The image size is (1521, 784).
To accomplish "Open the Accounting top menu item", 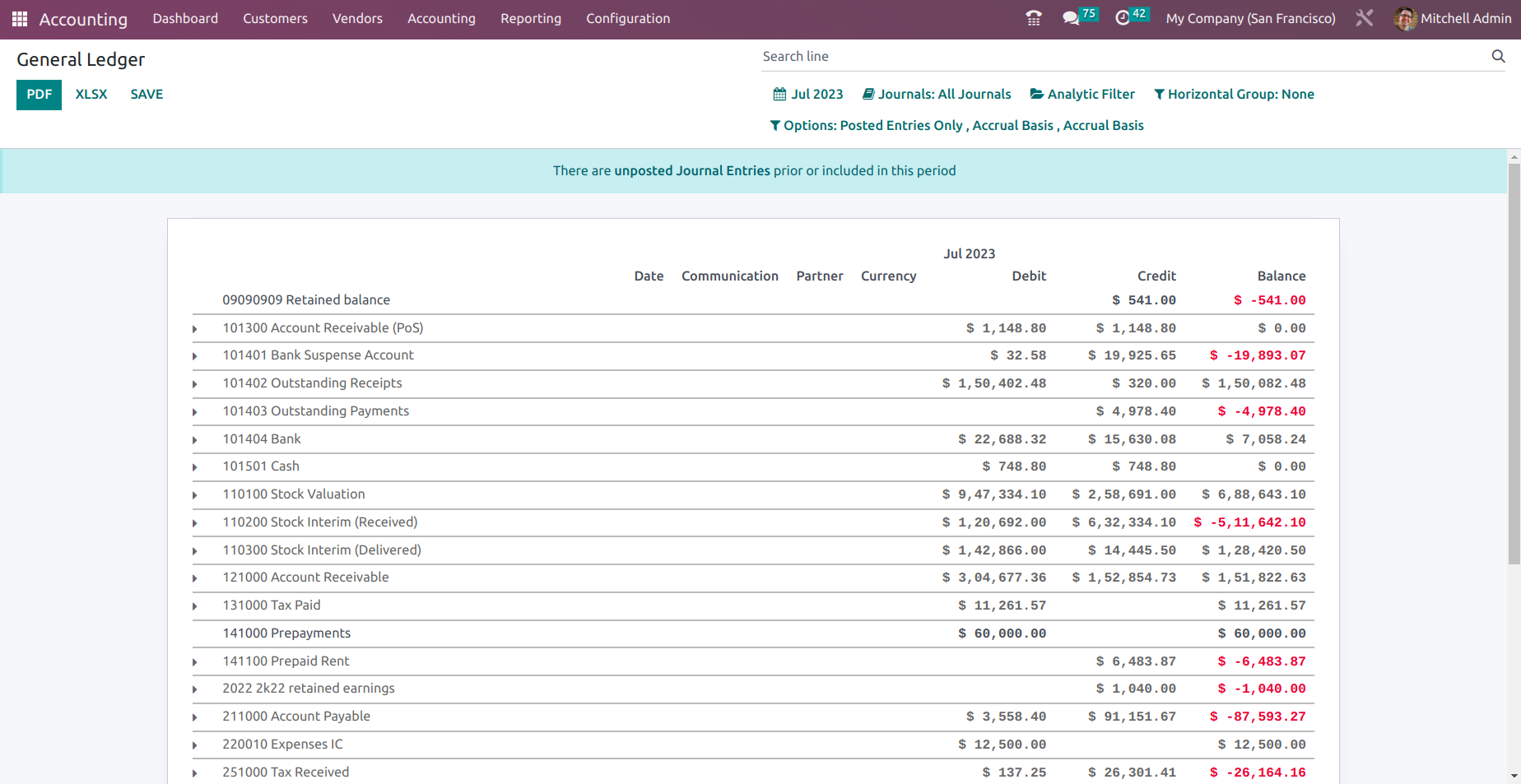I will tap(441, 19).
